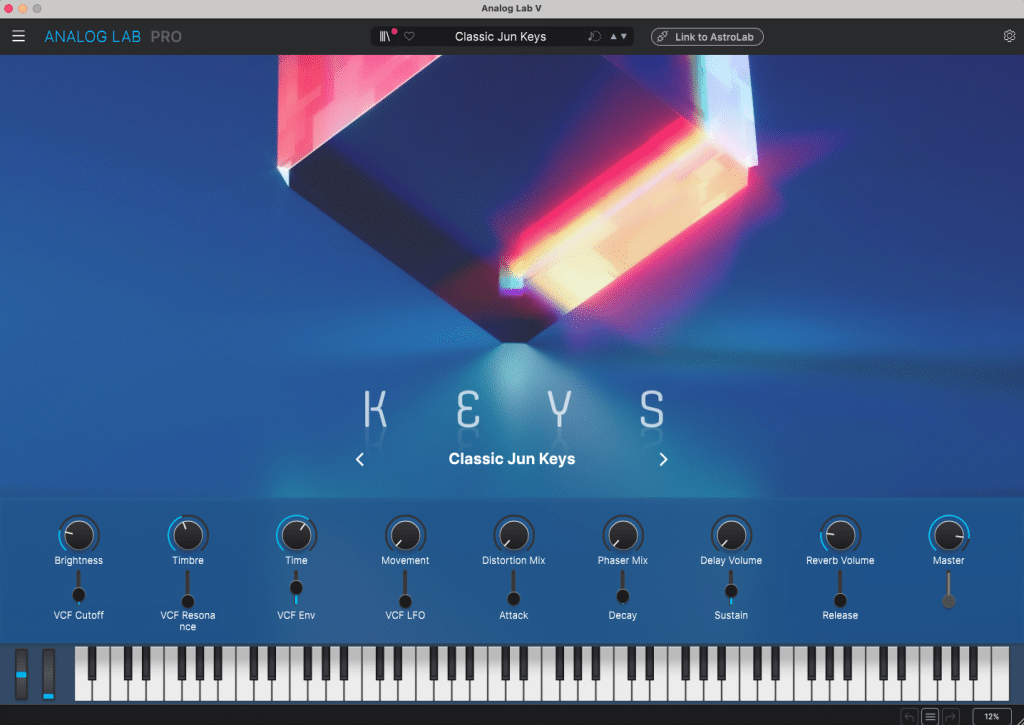Select next preset using down triangle
This screenshot has height=725, width=1024.
point(625,36)
